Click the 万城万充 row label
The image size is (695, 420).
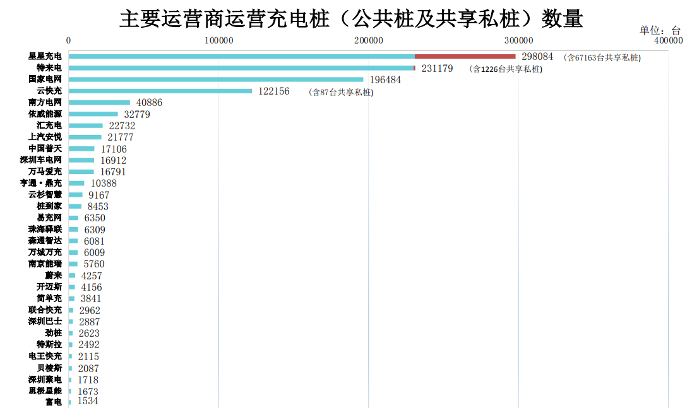pyautogui.click(x=45, y=252)
